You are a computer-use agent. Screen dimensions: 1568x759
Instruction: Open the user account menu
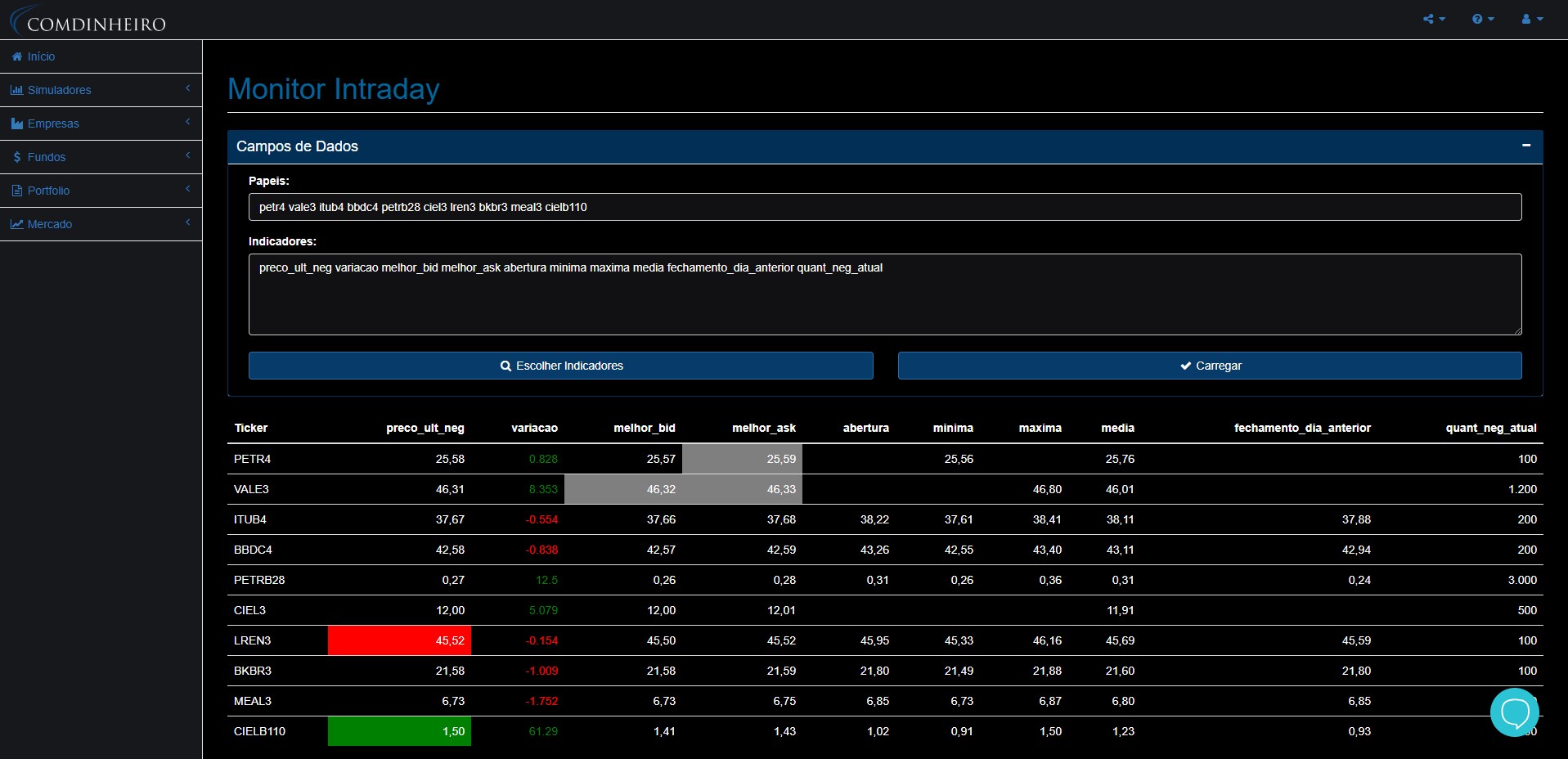click(1532, 19)
